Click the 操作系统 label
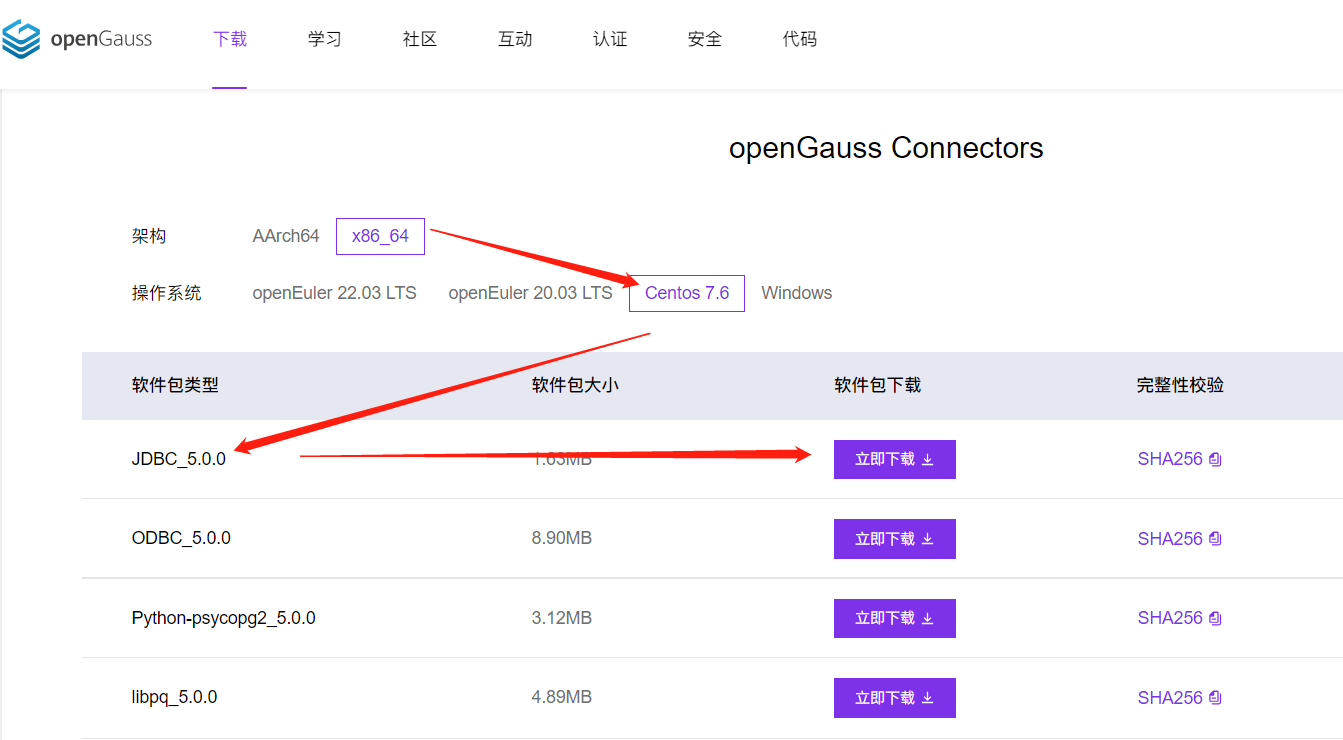 coord(167,293)
